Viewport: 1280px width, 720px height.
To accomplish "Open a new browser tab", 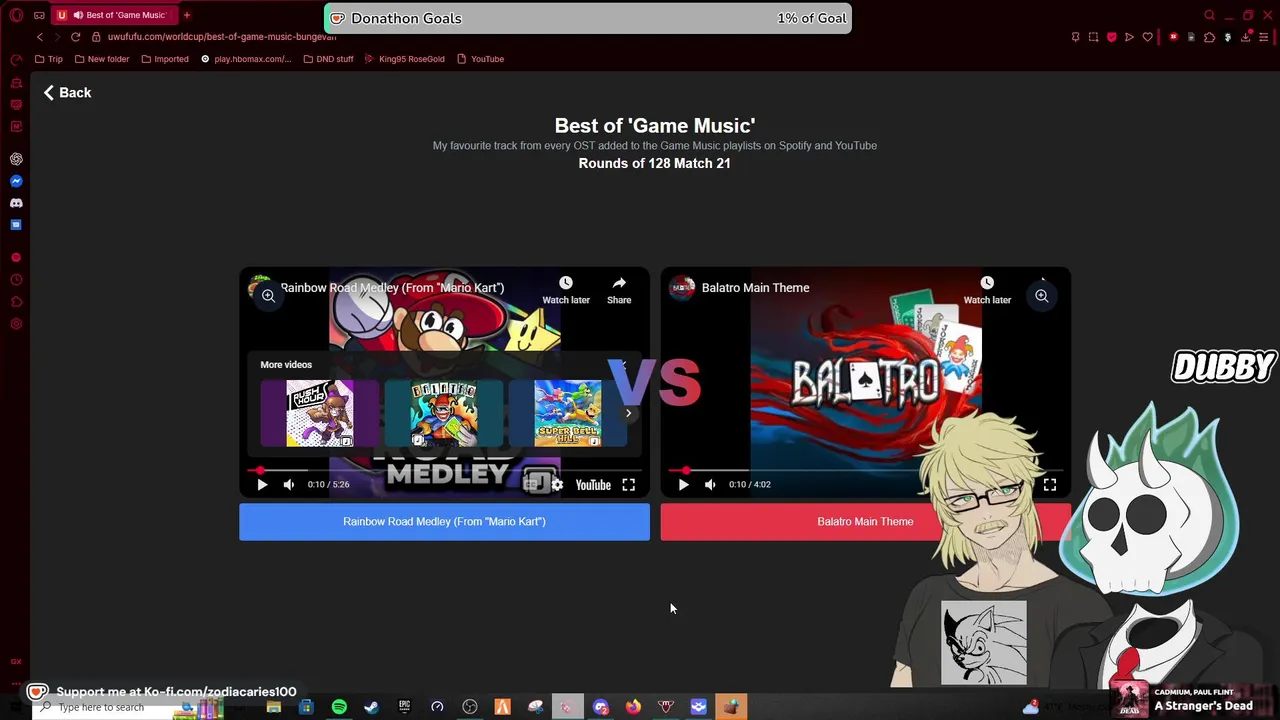I will (x=186, y=15).
